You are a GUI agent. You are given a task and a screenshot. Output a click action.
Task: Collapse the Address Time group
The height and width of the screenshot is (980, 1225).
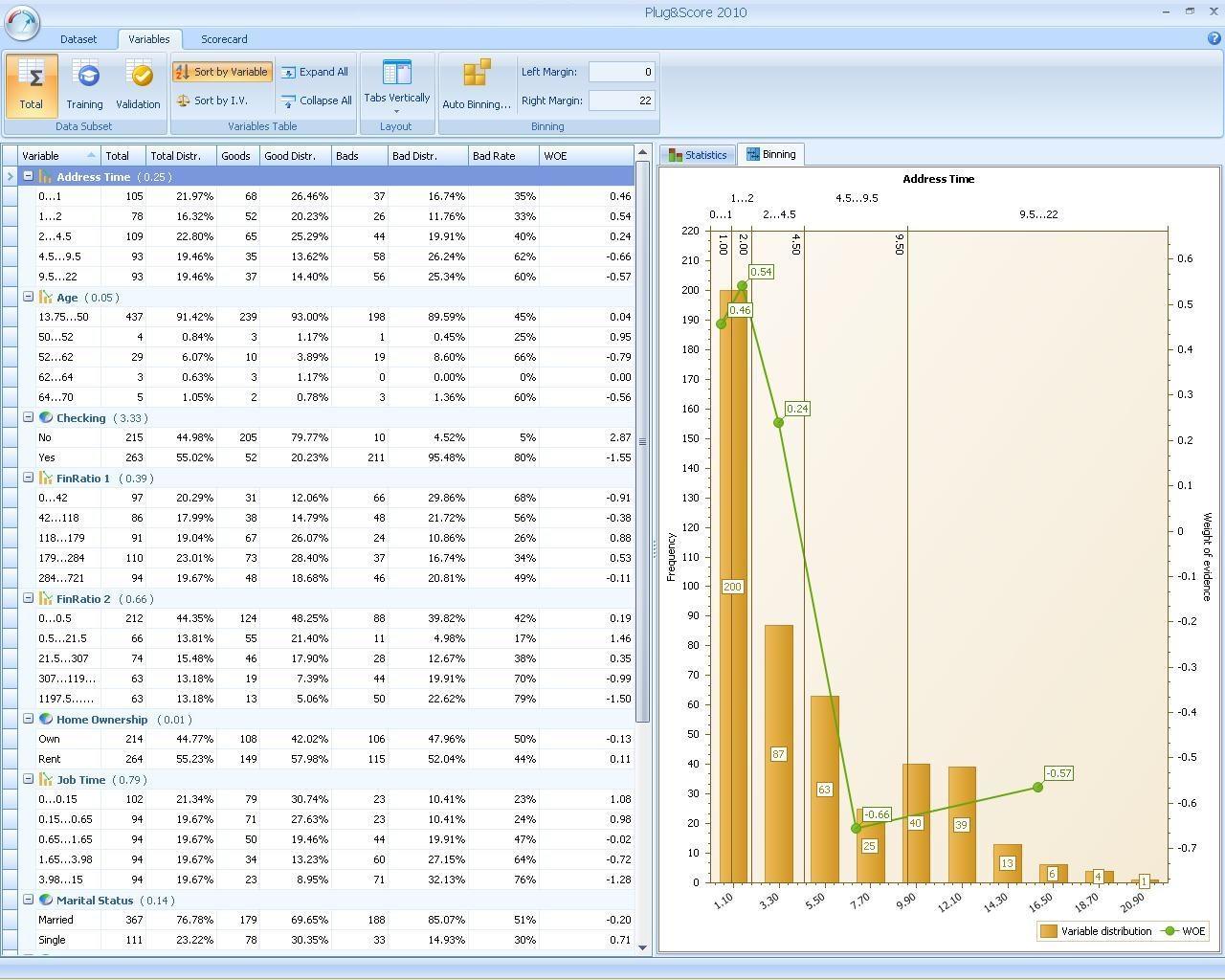(28, 176)
